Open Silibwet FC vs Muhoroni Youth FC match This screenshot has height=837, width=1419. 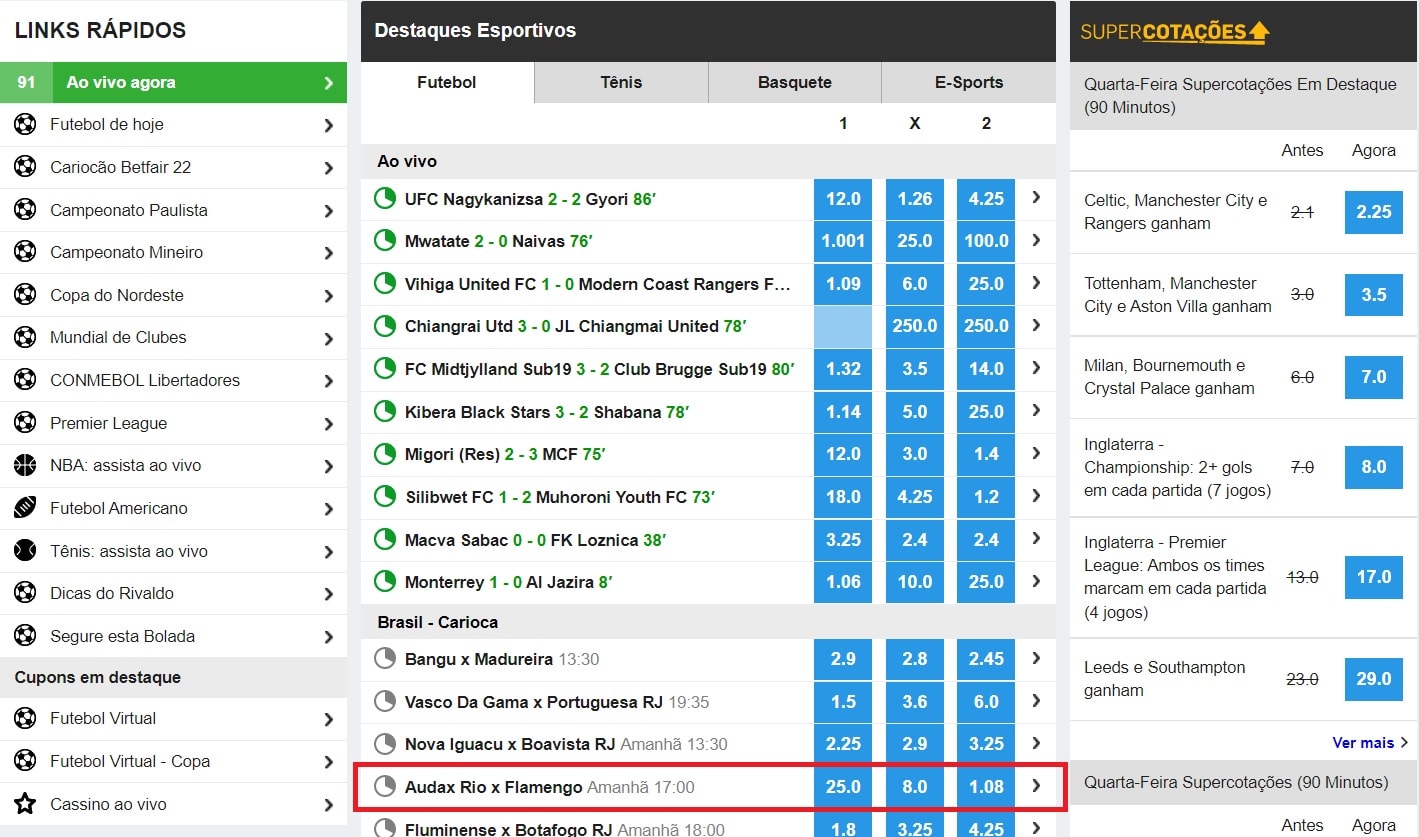(x=559, y=497)
